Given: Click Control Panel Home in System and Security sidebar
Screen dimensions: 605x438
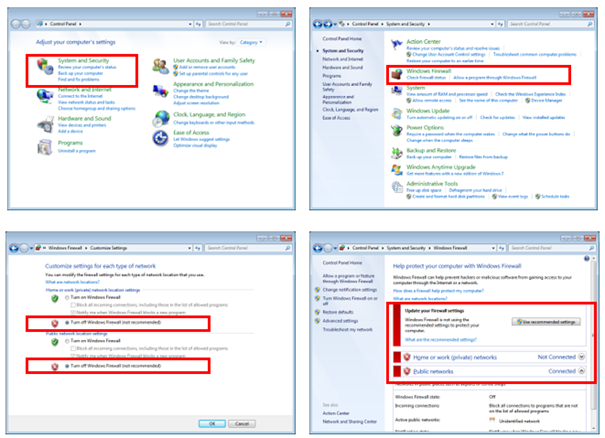Looking at the screenshot, I should 342,39.
